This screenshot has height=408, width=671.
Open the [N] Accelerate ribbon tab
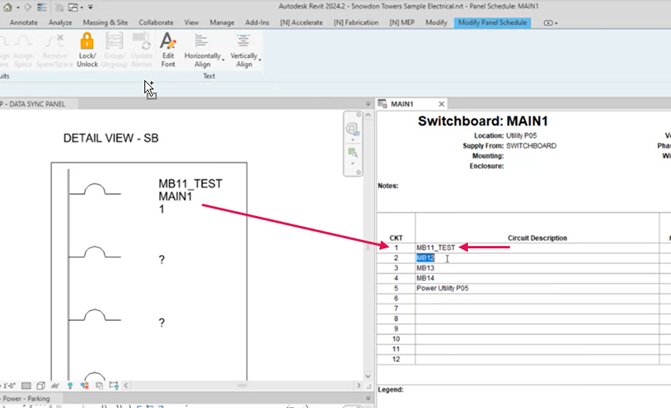(301, 22)
